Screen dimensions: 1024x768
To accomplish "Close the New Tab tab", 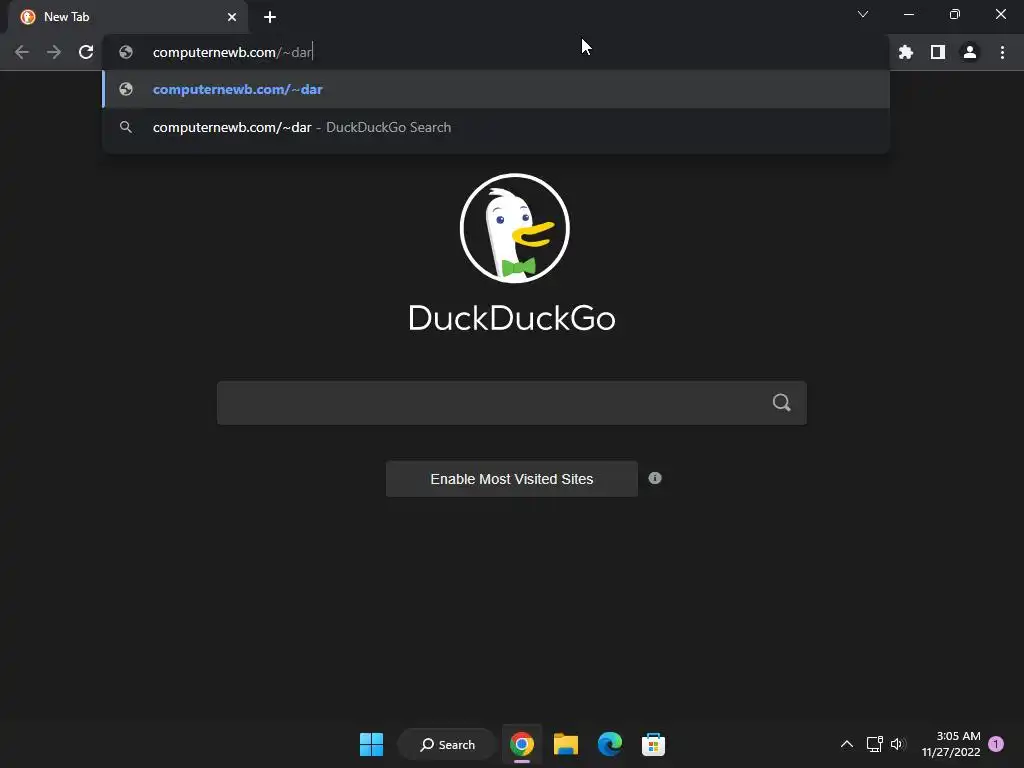I will (232, 17).
